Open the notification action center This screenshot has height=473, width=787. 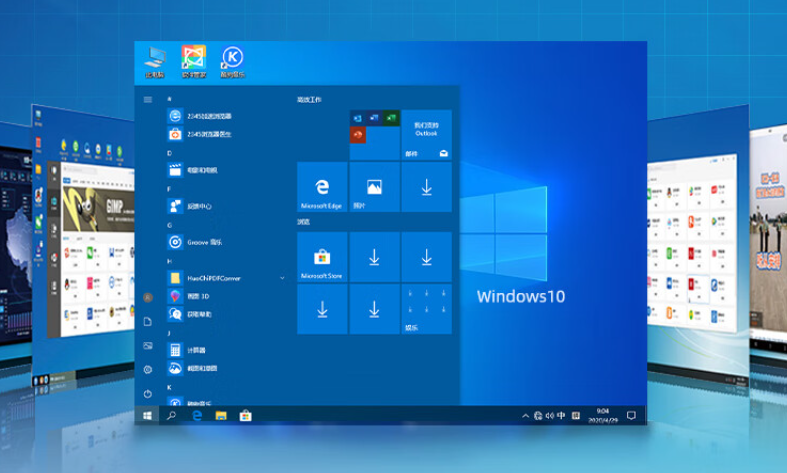tap(632, 415)
